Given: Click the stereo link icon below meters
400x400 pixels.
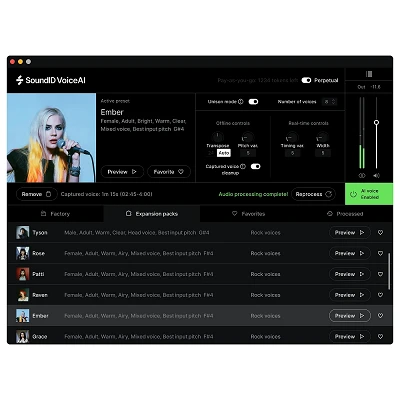Looking at the screenshot, I should pyautogui.click(x=362, y=175).
